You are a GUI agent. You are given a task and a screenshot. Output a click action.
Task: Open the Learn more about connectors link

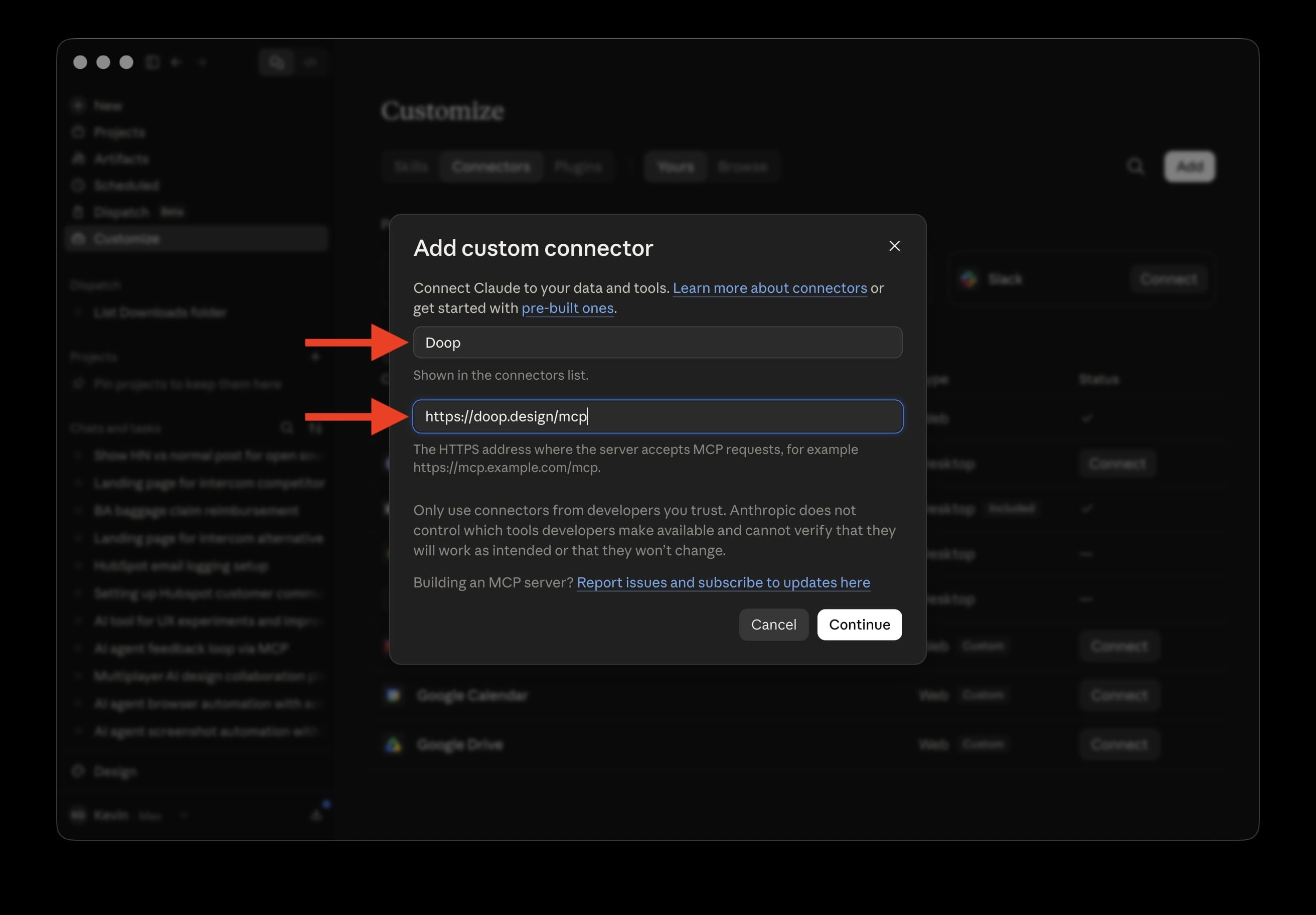[770, 288]
